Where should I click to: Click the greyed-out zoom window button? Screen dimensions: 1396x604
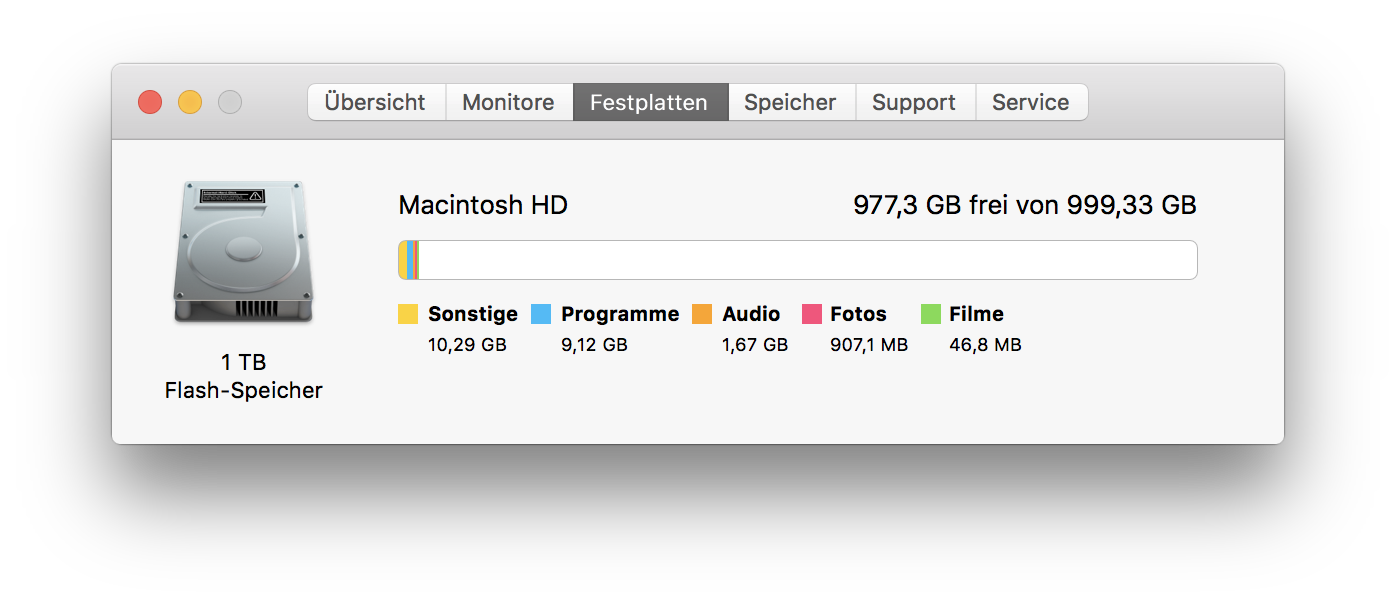point(230,102)
